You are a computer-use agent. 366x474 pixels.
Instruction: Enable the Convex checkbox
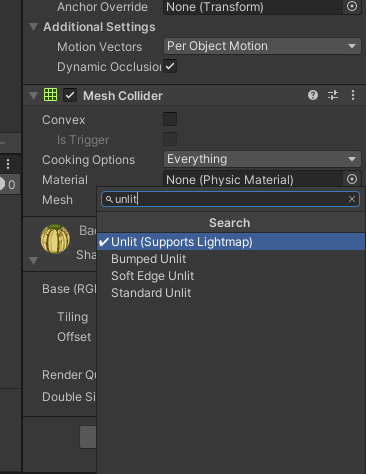[170, 119]
